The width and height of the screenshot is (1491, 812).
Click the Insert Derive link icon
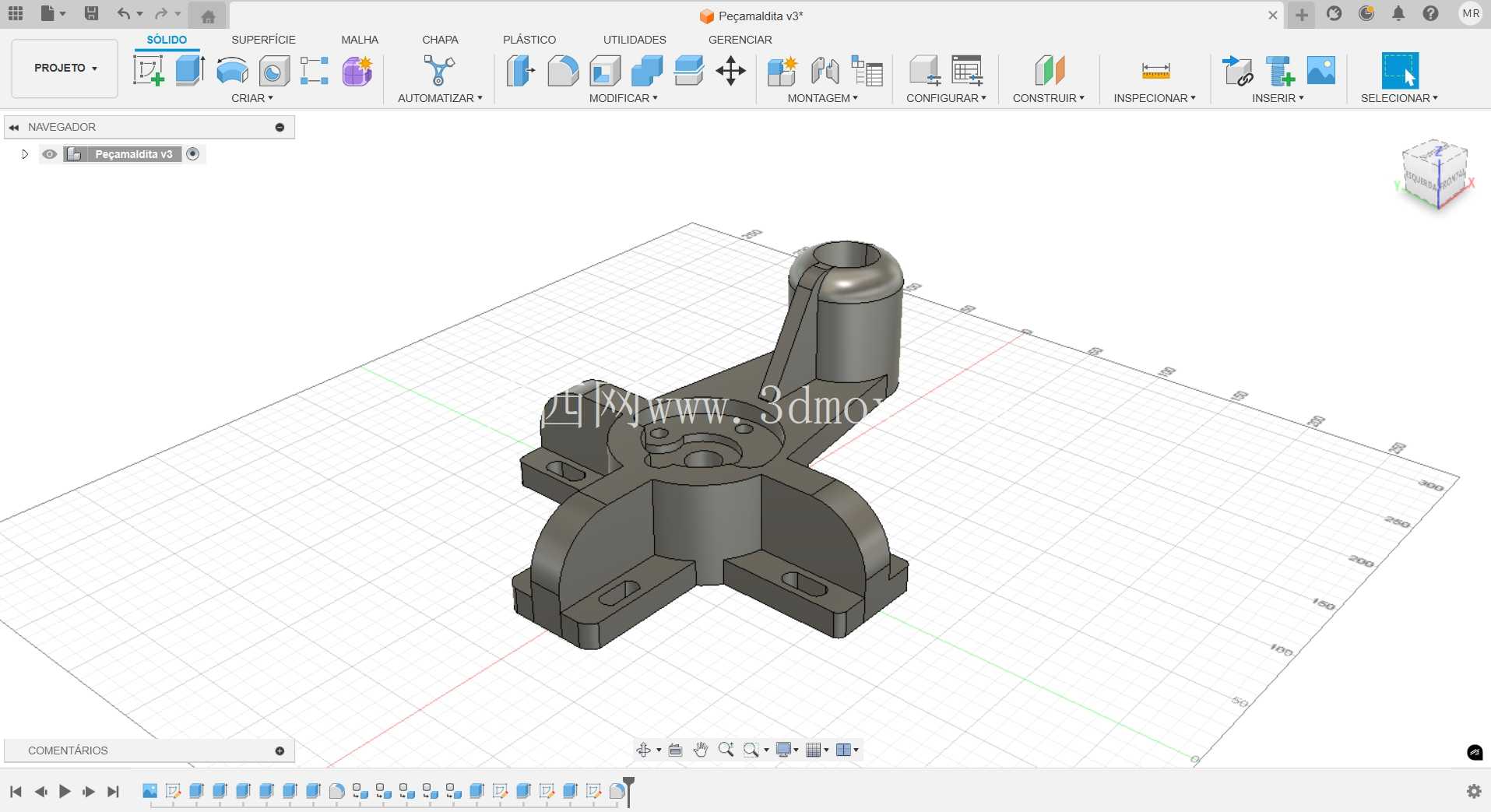1237,71
